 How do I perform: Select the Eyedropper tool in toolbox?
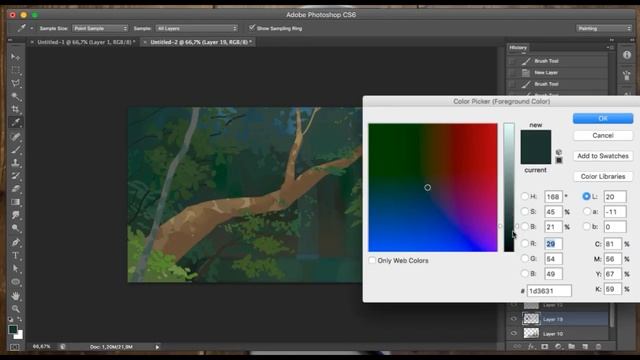pyautogui.click(x=16, y=122)
